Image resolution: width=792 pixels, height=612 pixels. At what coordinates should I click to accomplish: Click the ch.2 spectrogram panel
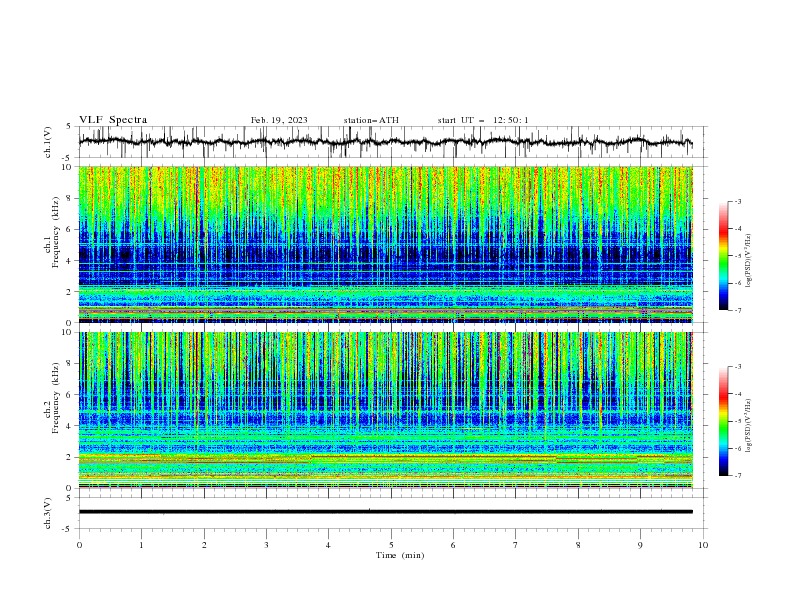385,410
